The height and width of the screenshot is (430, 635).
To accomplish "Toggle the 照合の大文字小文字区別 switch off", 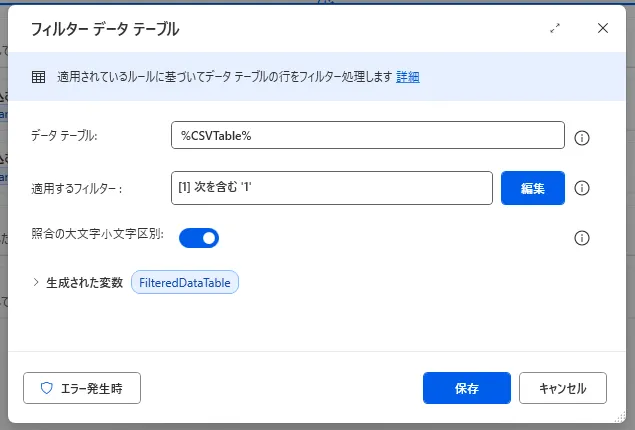I will 199,238.
